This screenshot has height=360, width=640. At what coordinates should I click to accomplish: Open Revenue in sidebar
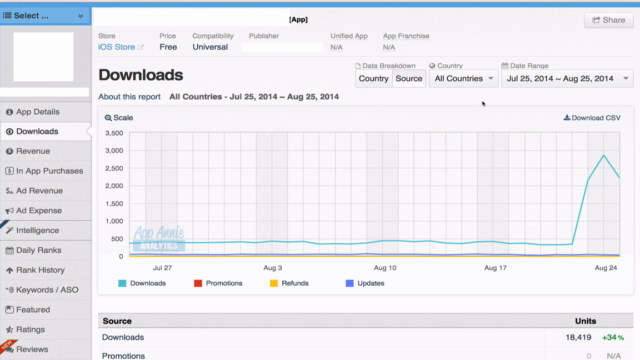click(x=46, y=151)
